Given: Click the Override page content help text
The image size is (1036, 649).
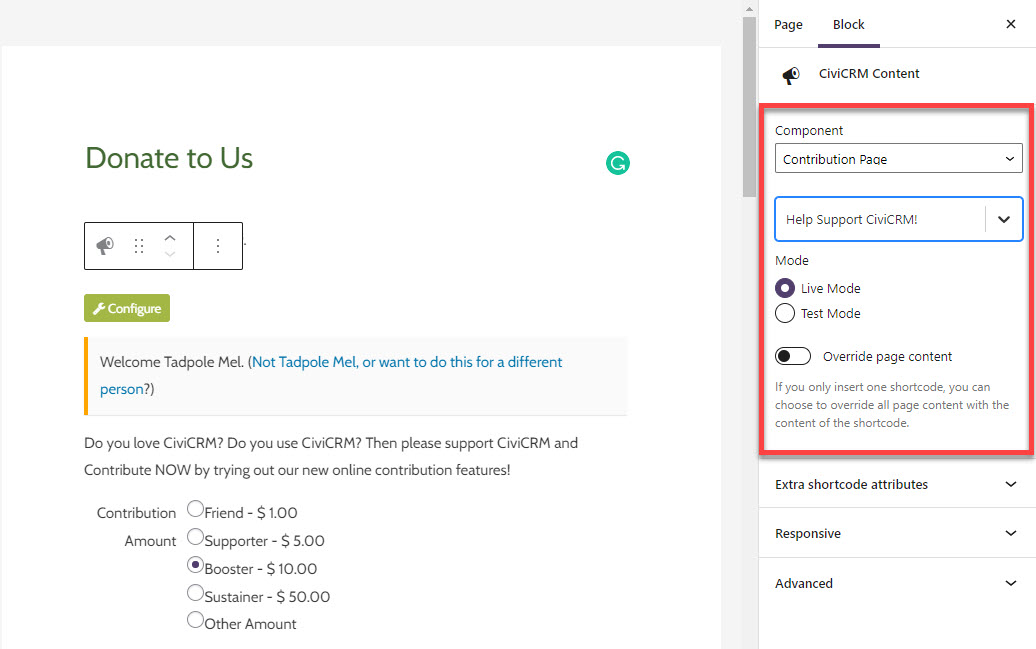Looking at the screenshot, I should (892, 404).
